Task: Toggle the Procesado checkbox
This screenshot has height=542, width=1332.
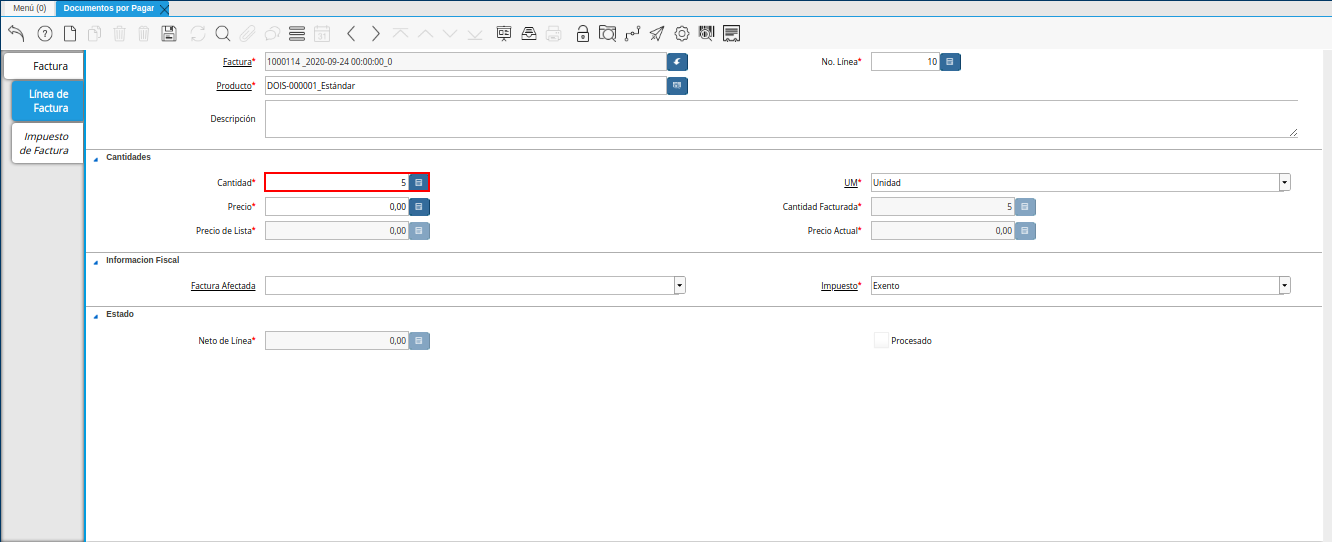Action: click(881, 340)
